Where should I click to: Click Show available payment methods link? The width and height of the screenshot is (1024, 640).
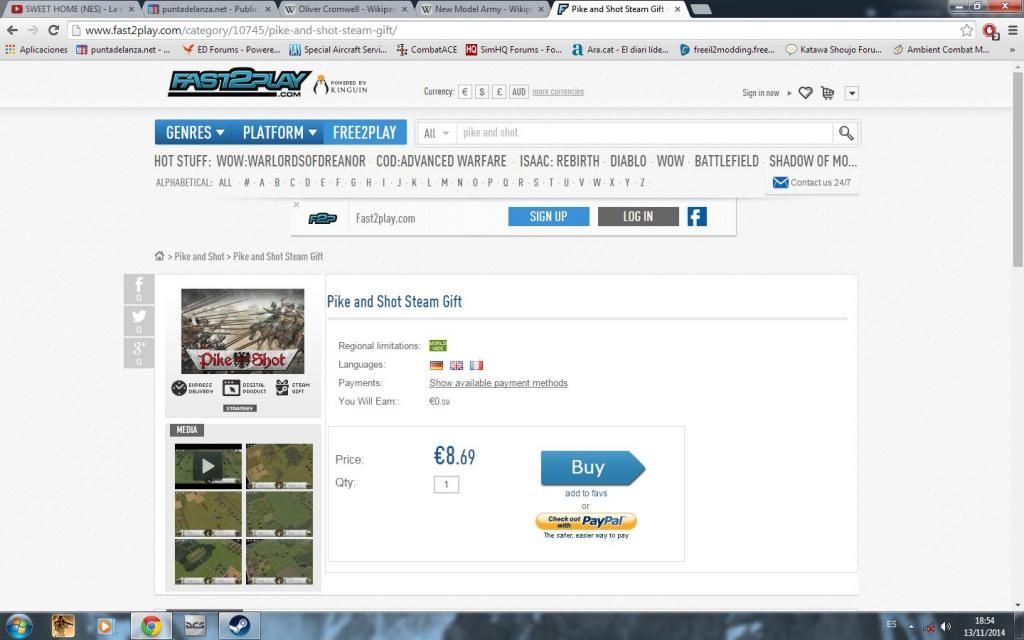(x=498, y=383)
